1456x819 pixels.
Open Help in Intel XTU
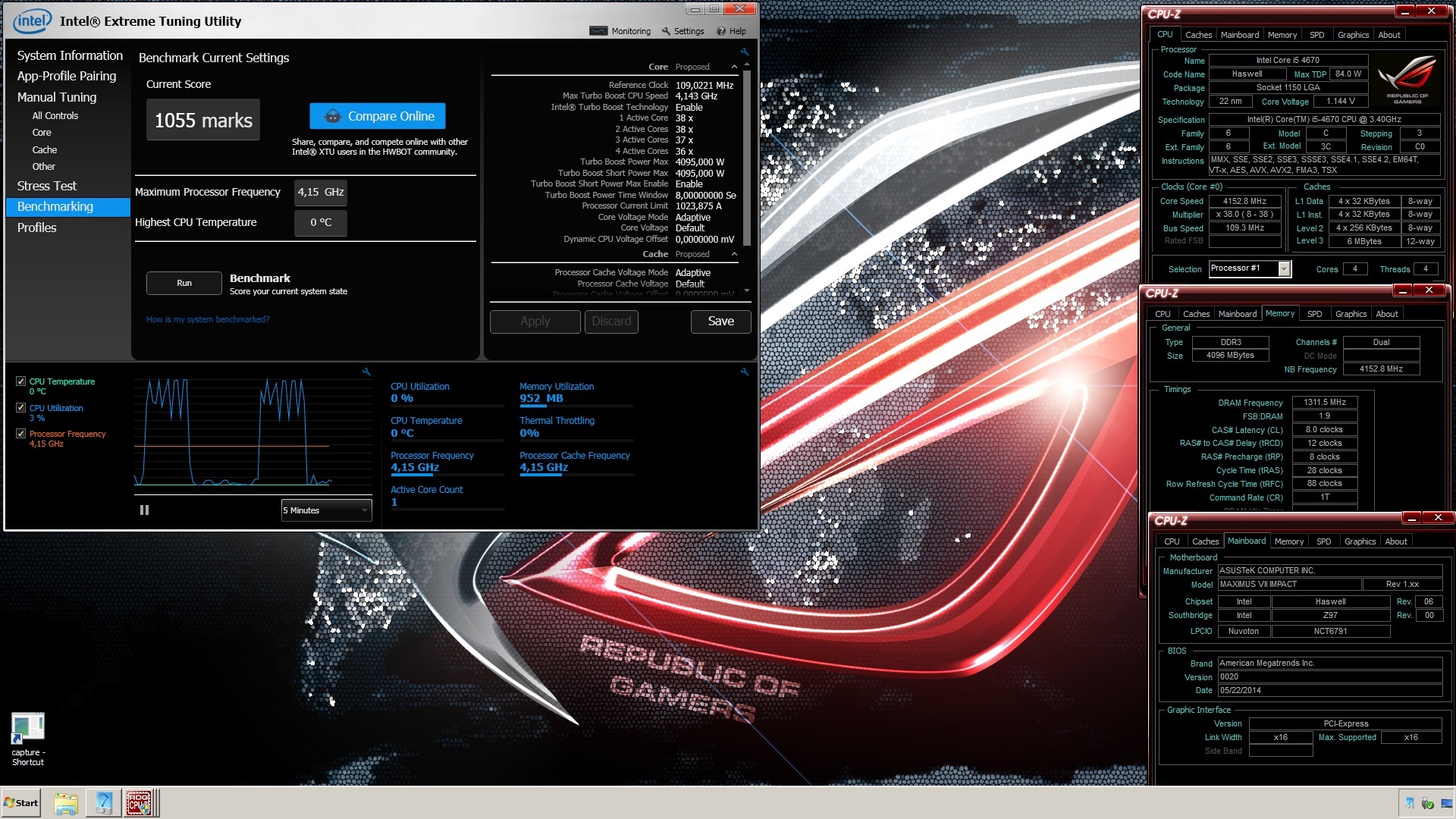pyautogui.click(x=731, y=31)
